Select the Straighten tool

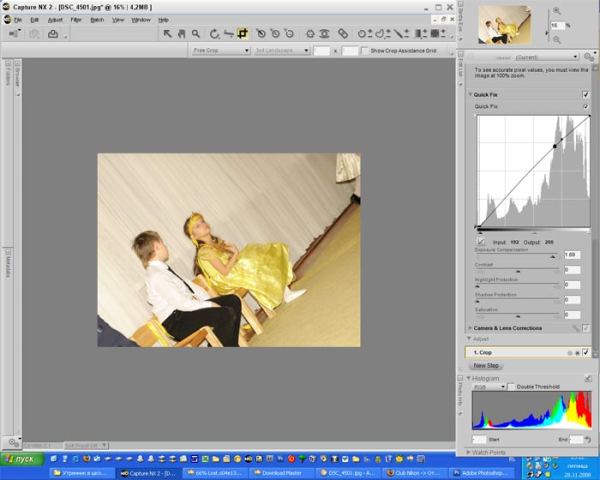tap(228, 34)
